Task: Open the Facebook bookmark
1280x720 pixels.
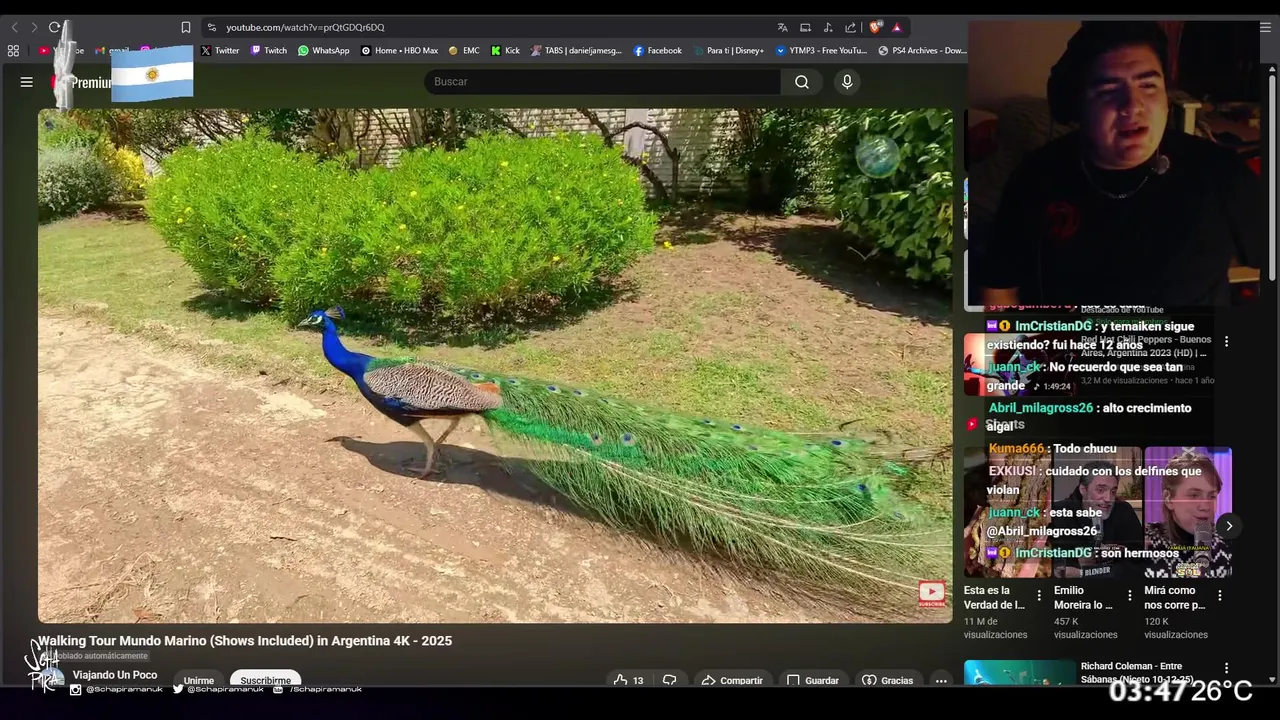Action: point(658,50)
